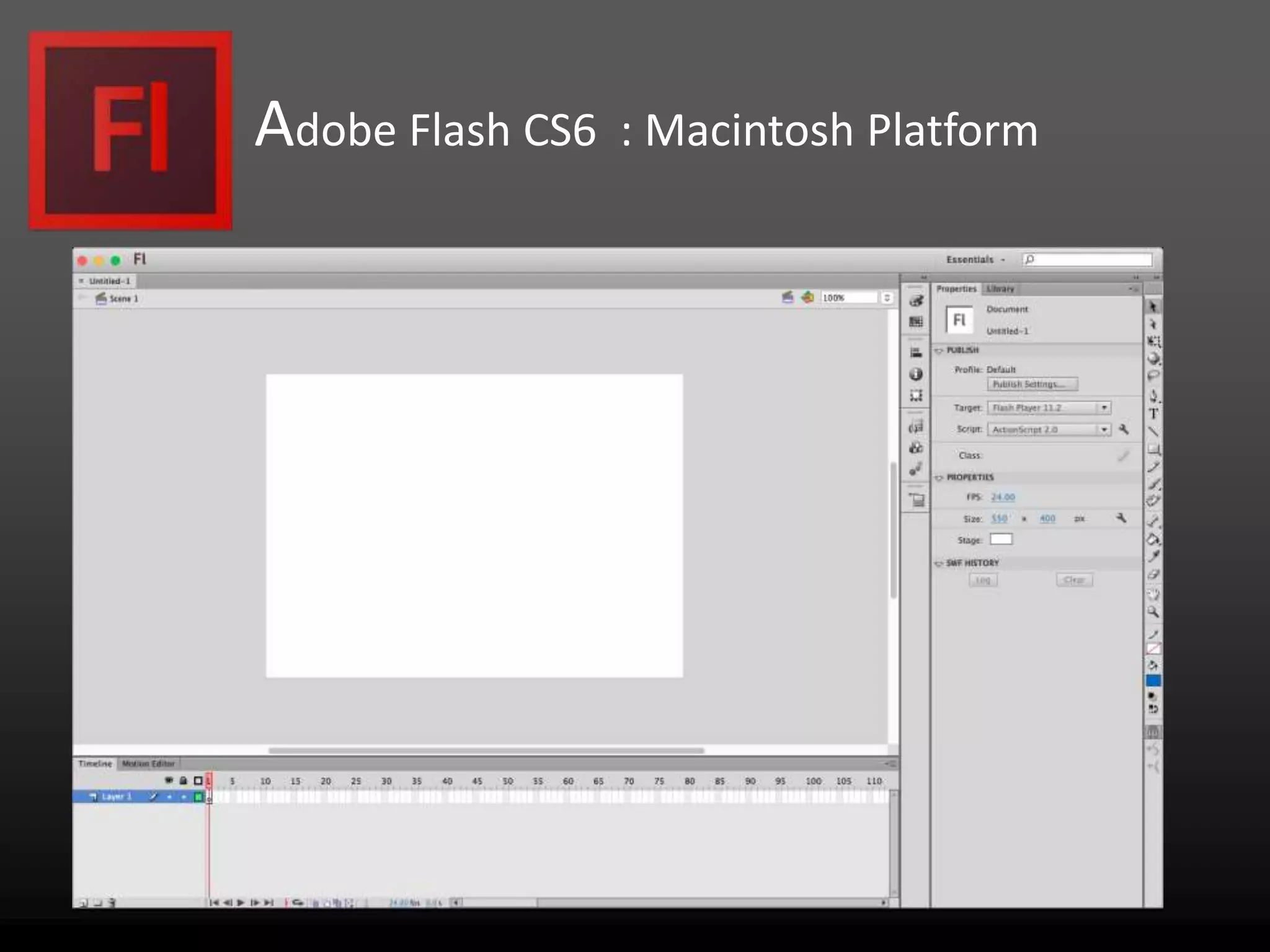1270x952 pixels.
Task: Collapse the SWF HISTORY section
Action: click(x=939, y=563)
